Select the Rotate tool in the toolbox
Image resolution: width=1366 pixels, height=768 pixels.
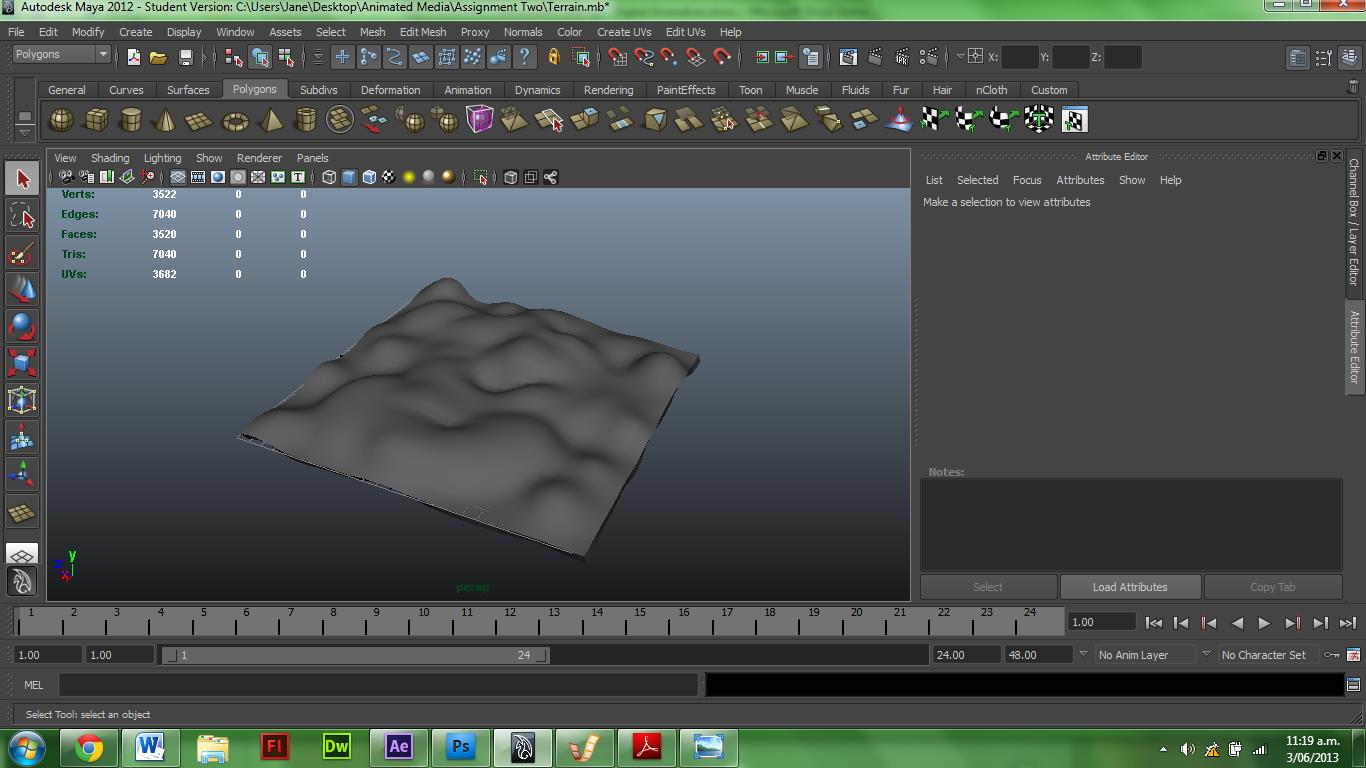click(22, 326)
